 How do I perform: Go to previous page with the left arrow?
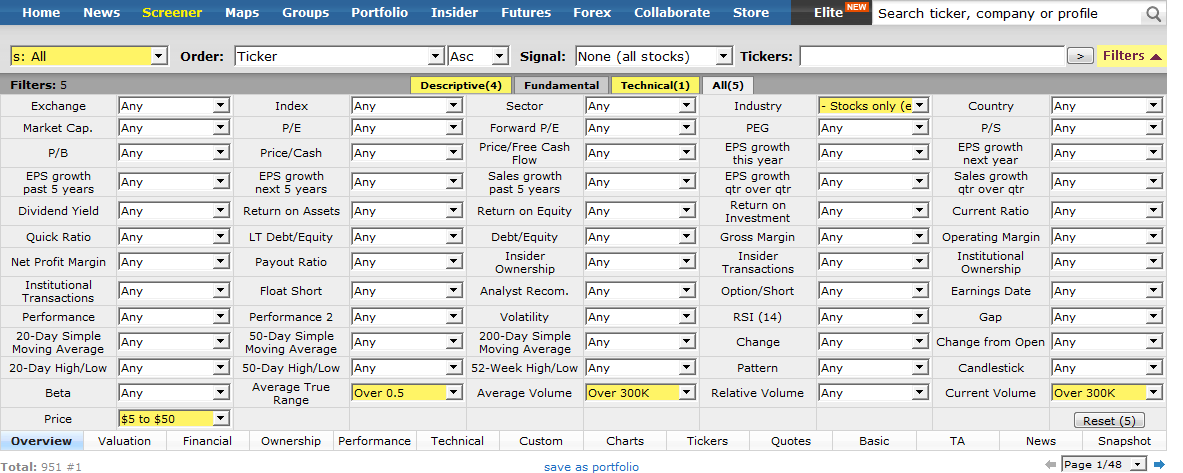[x=1049, y=464]
